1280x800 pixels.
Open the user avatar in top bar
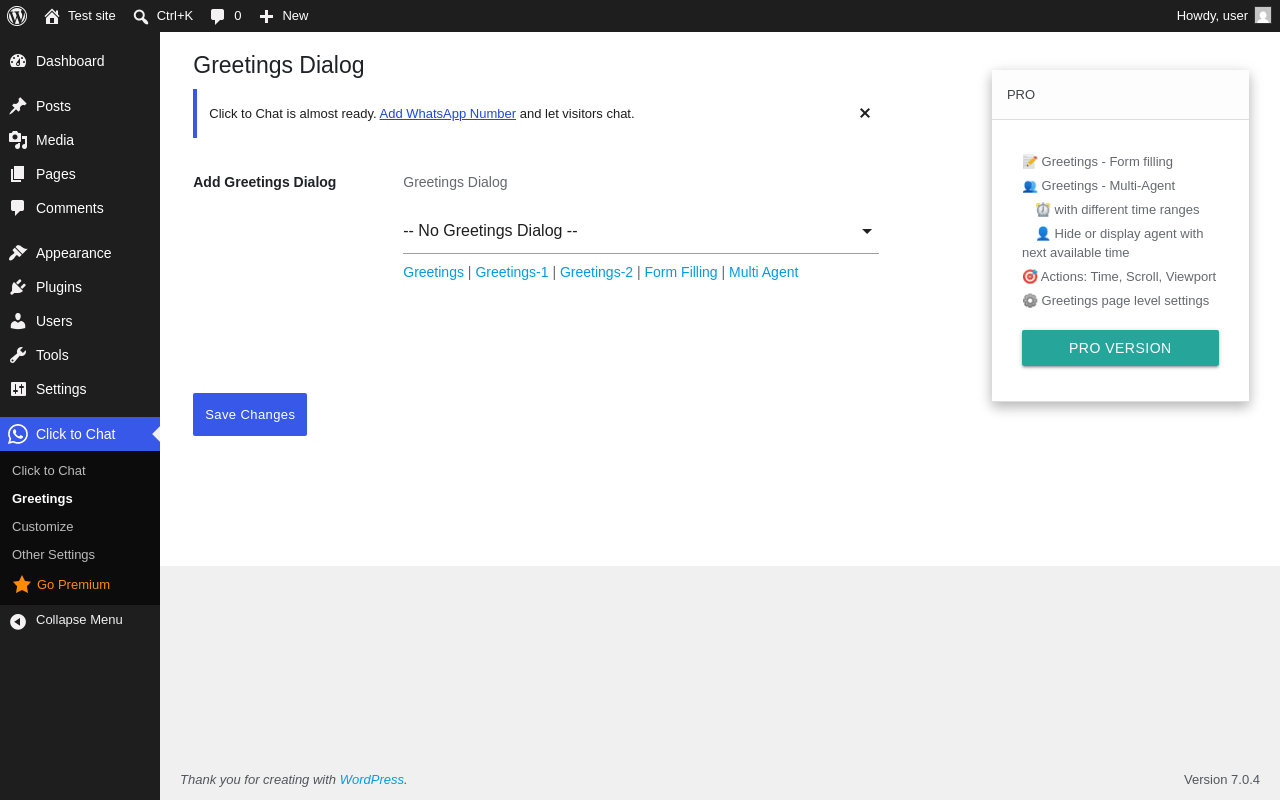click(1263, 15)
